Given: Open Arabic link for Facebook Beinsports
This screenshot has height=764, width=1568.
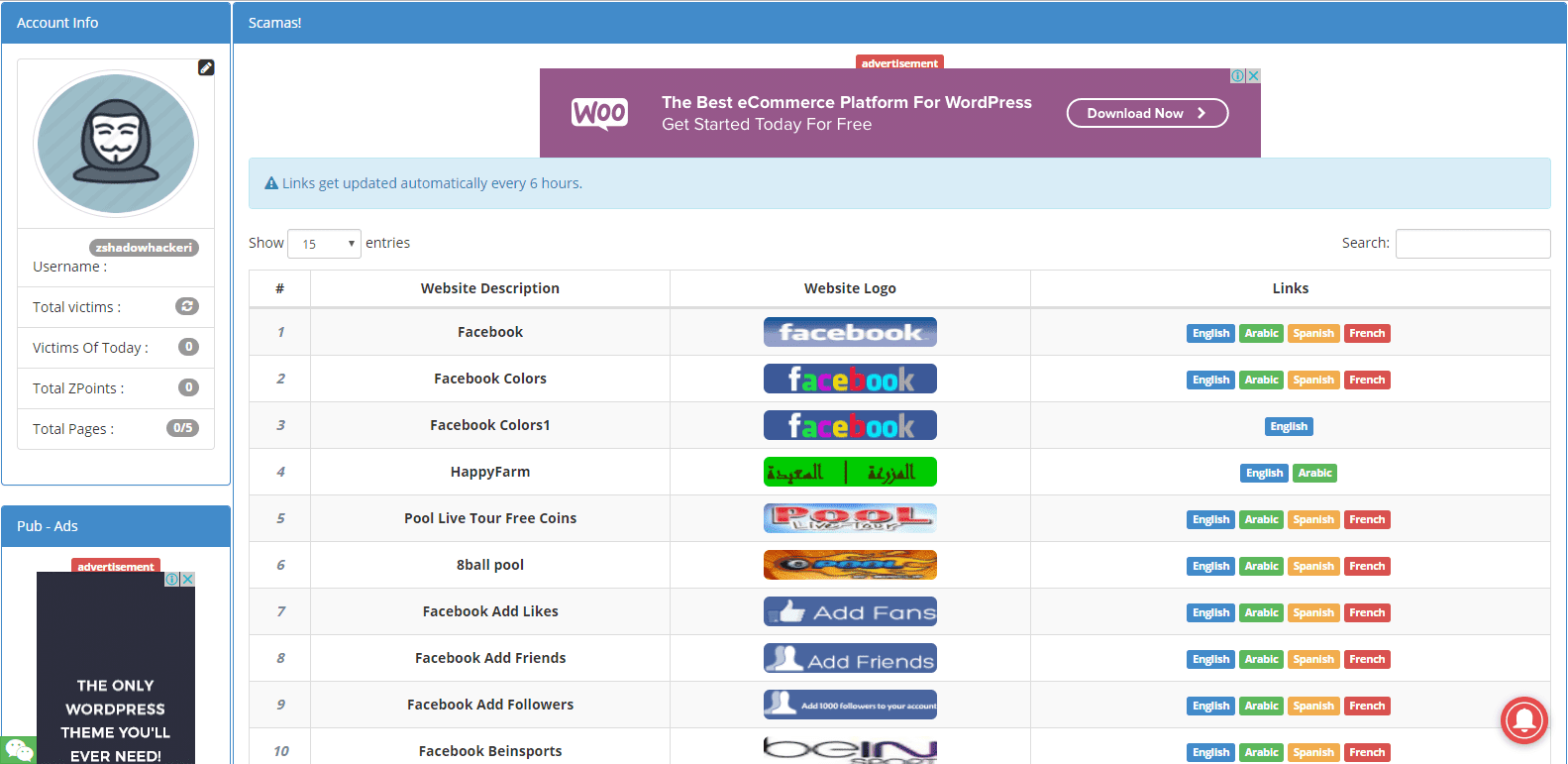Looking at the screenshot, I should (1261, 752).
